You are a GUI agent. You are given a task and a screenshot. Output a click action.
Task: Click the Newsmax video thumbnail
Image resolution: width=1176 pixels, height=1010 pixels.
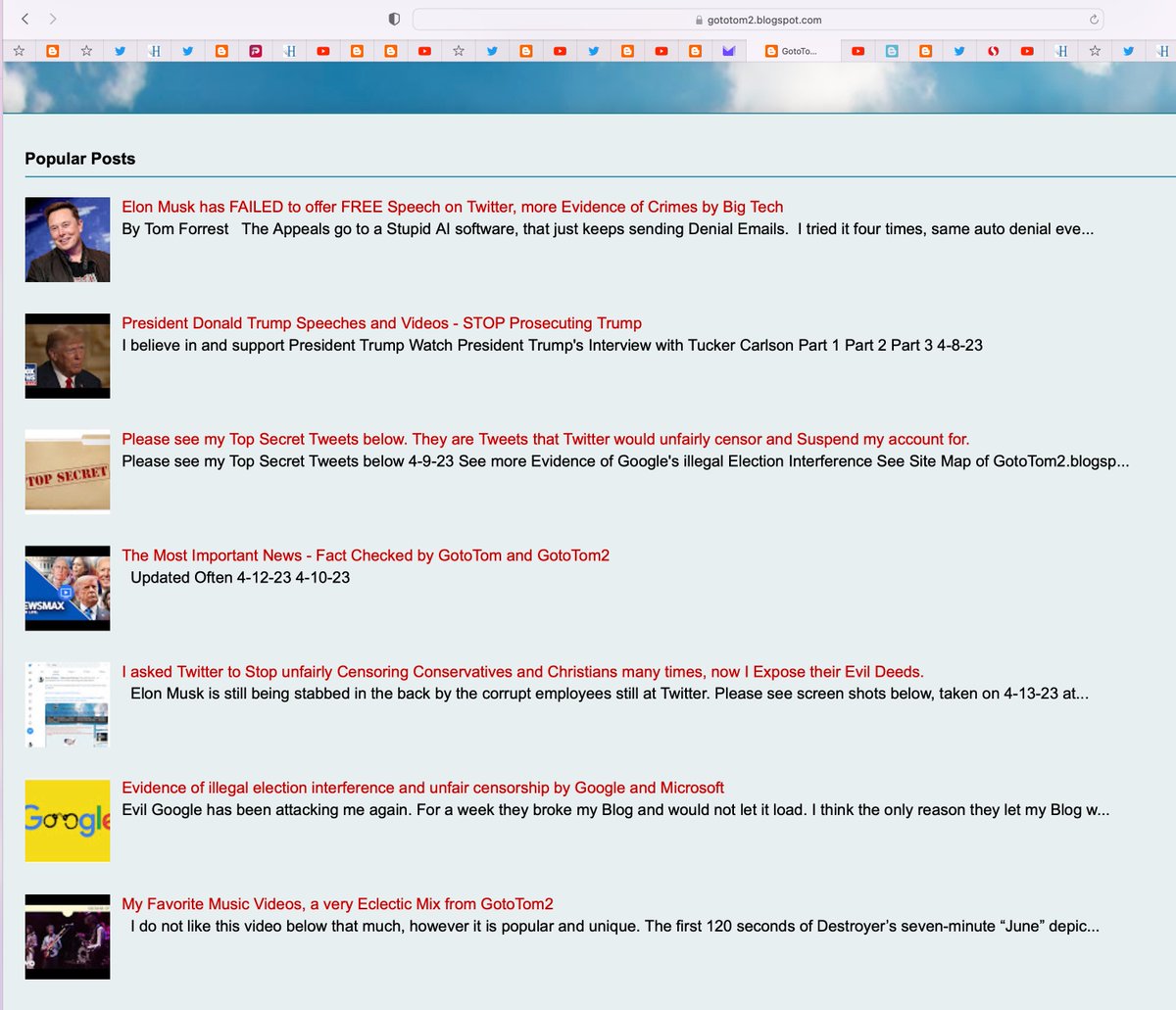pos(68,588)
